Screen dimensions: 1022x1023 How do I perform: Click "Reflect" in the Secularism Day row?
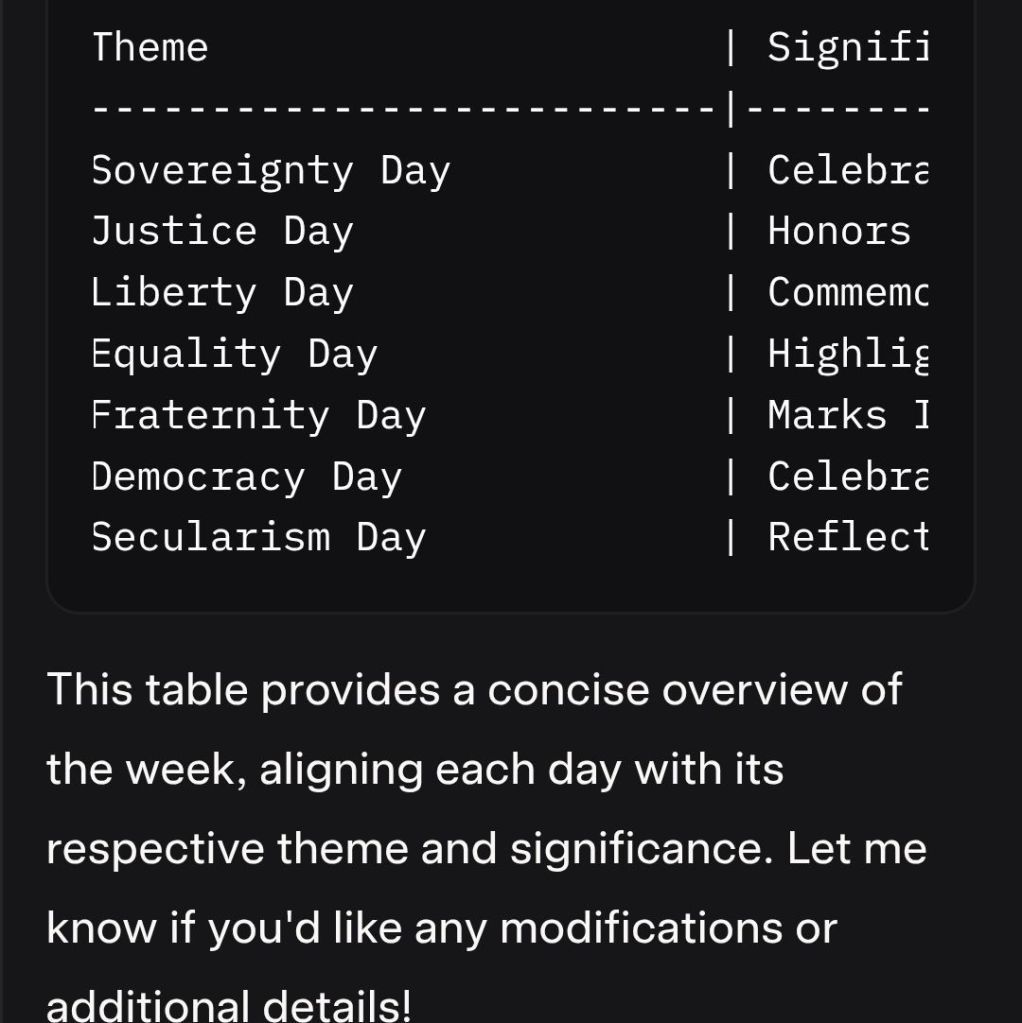[848, 537]
